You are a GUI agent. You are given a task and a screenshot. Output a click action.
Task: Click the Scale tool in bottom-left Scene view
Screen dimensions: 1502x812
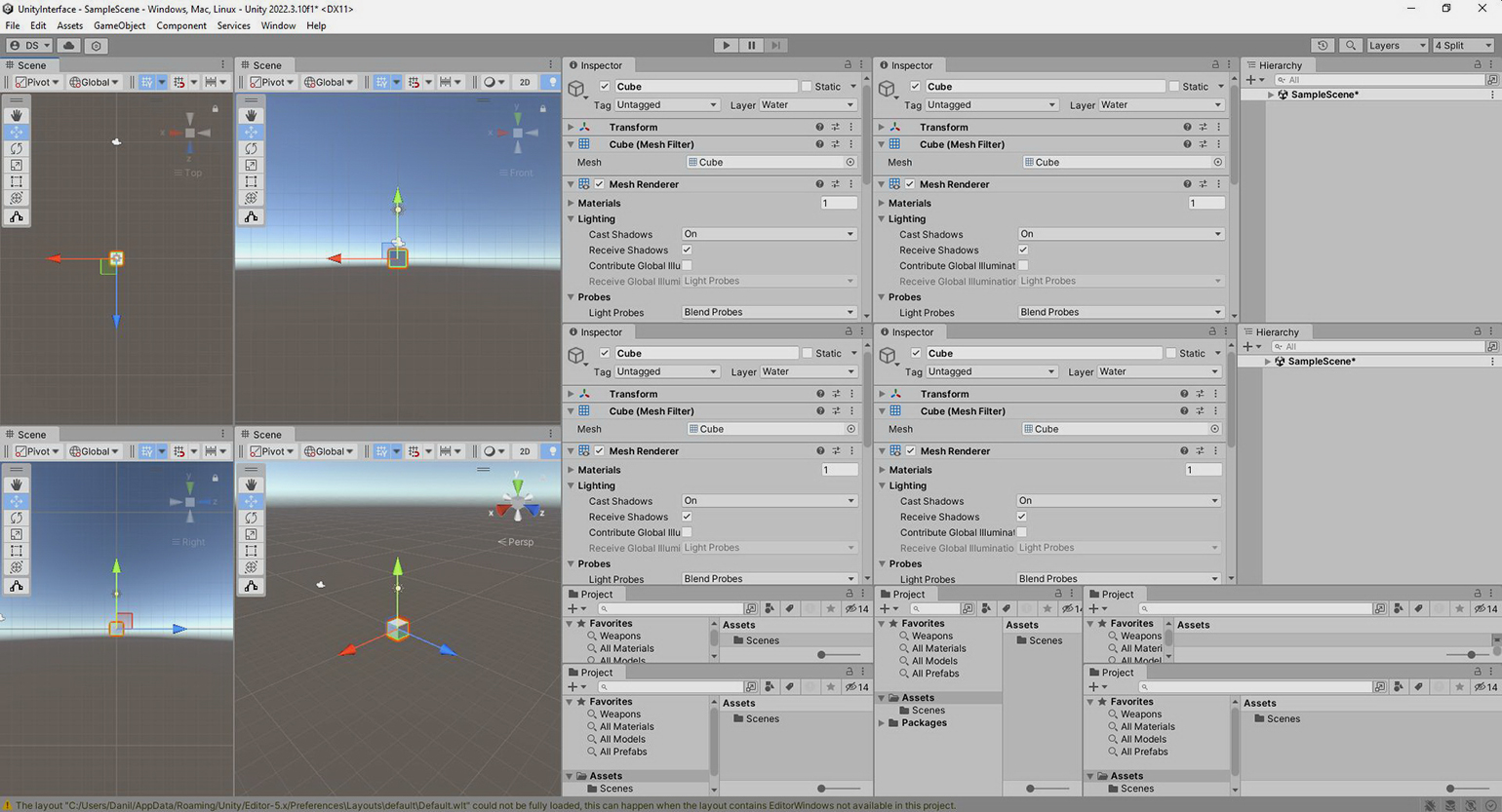click(17, 534)
